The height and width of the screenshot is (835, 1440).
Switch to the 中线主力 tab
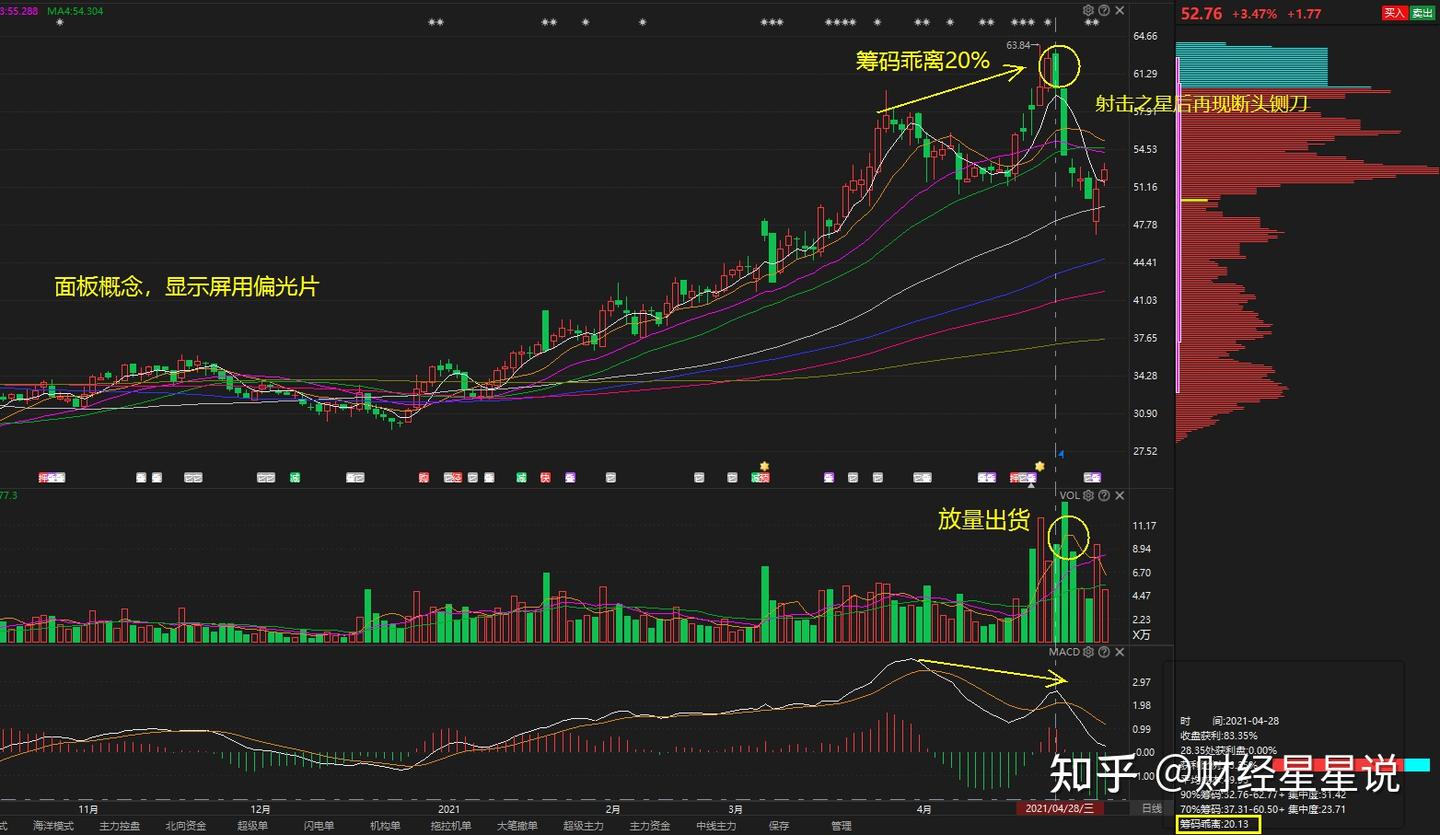click(715, 826)
